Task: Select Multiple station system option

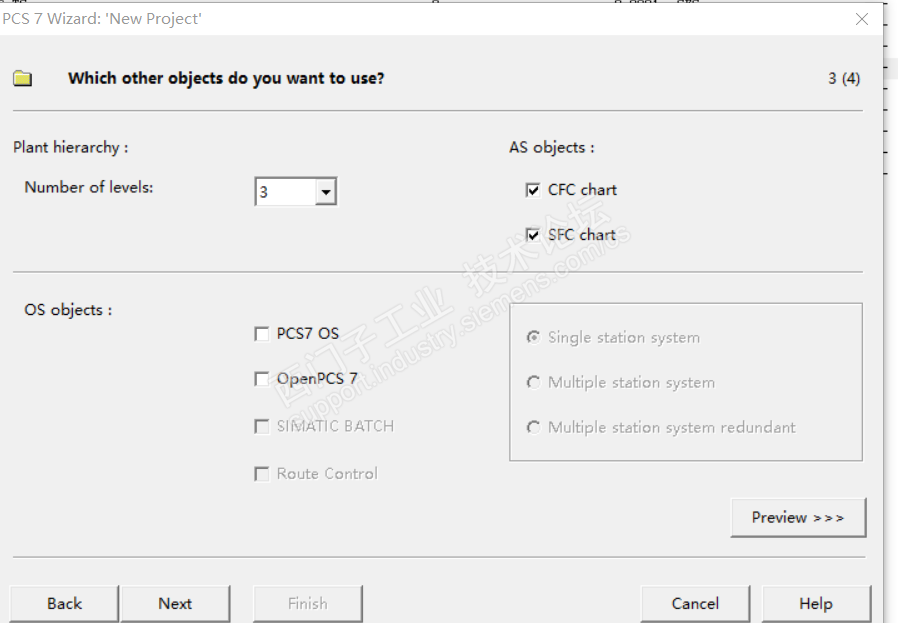Action: click(533, 383)
